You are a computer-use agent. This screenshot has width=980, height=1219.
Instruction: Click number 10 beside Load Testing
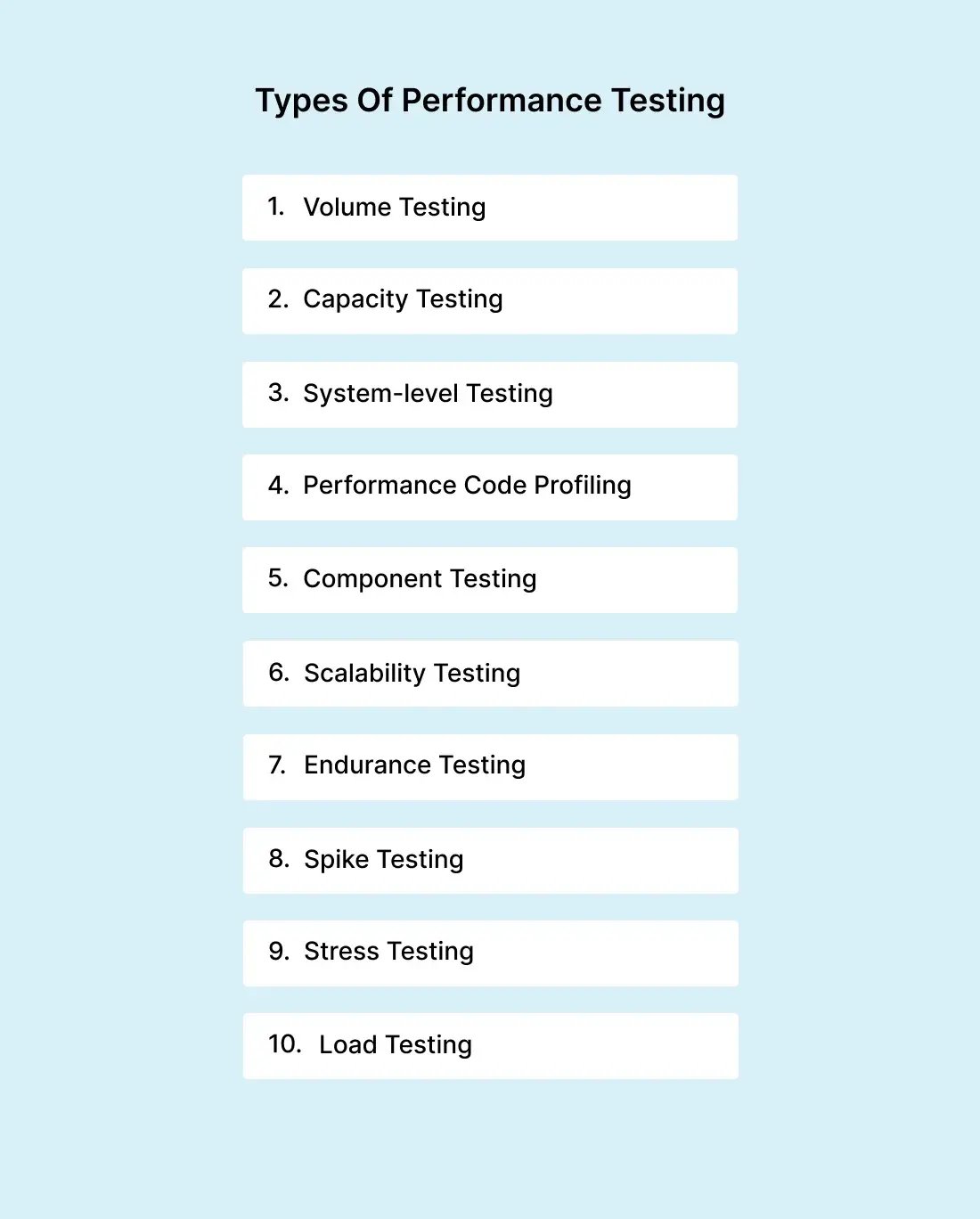tap(285, 1044)
